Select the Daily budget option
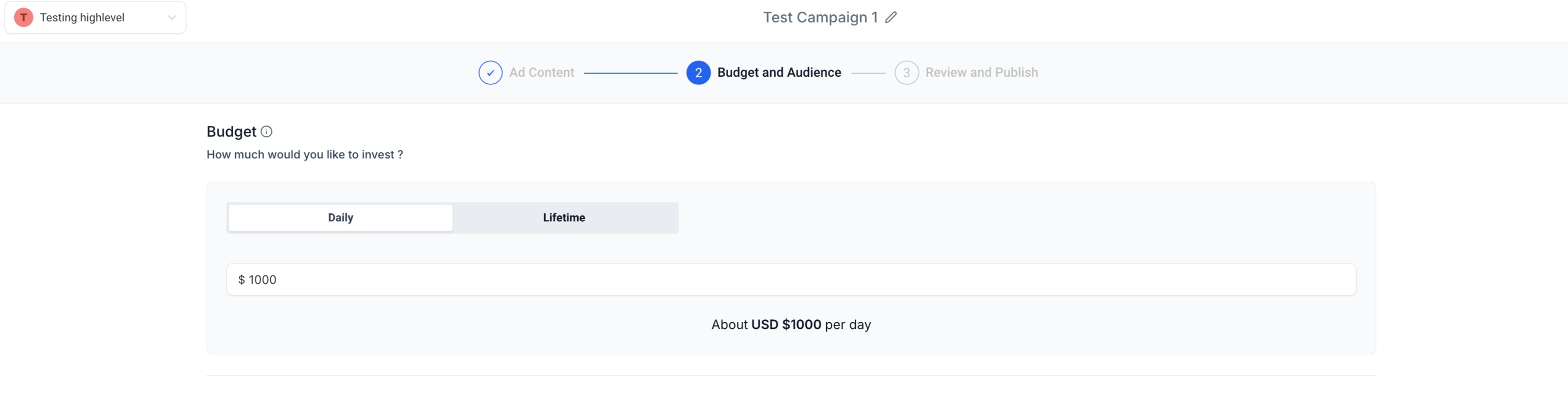1568x395 pixels. [340, 218]
